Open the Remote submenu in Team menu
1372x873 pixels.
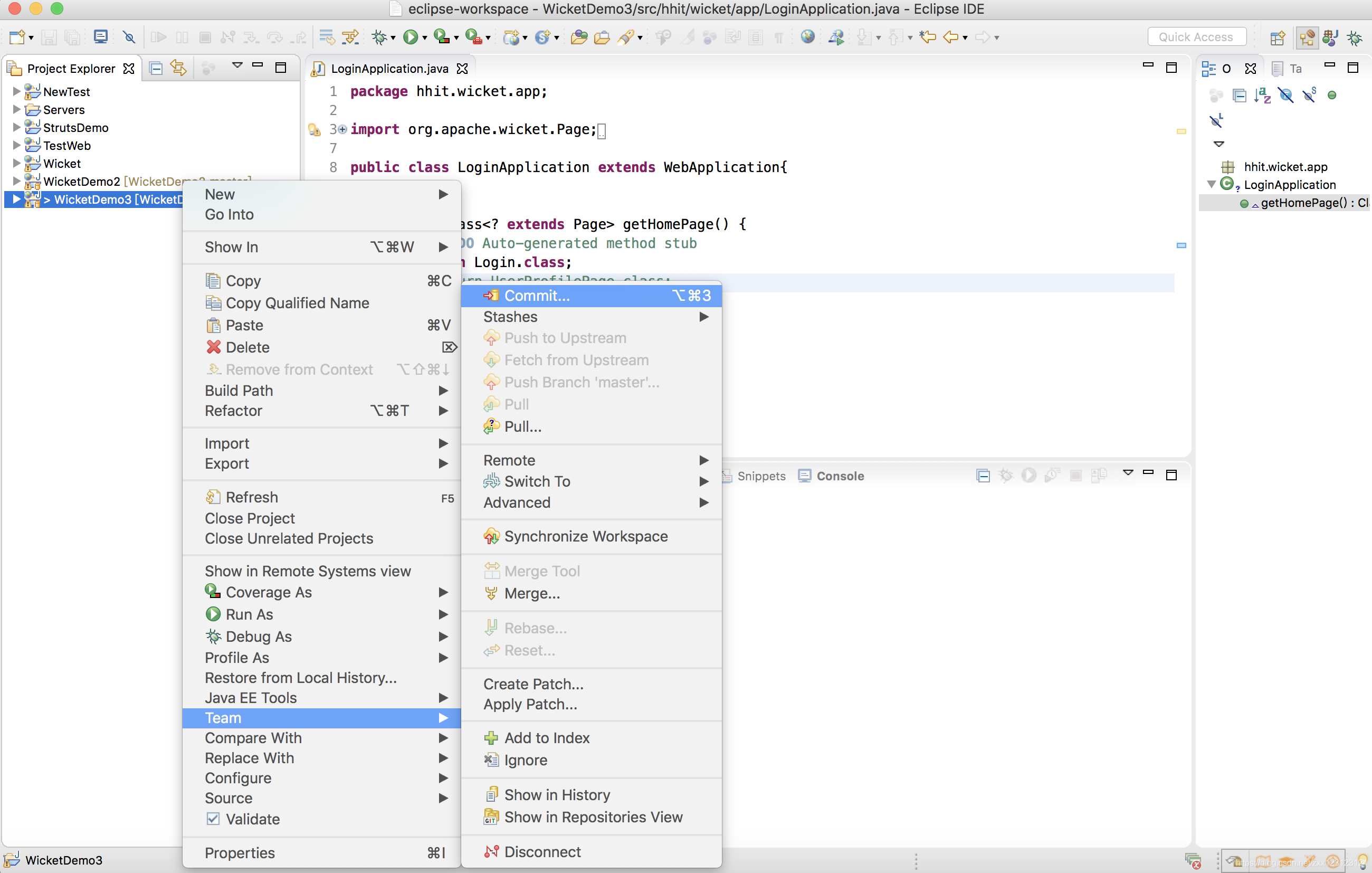[x=592, y=460]
